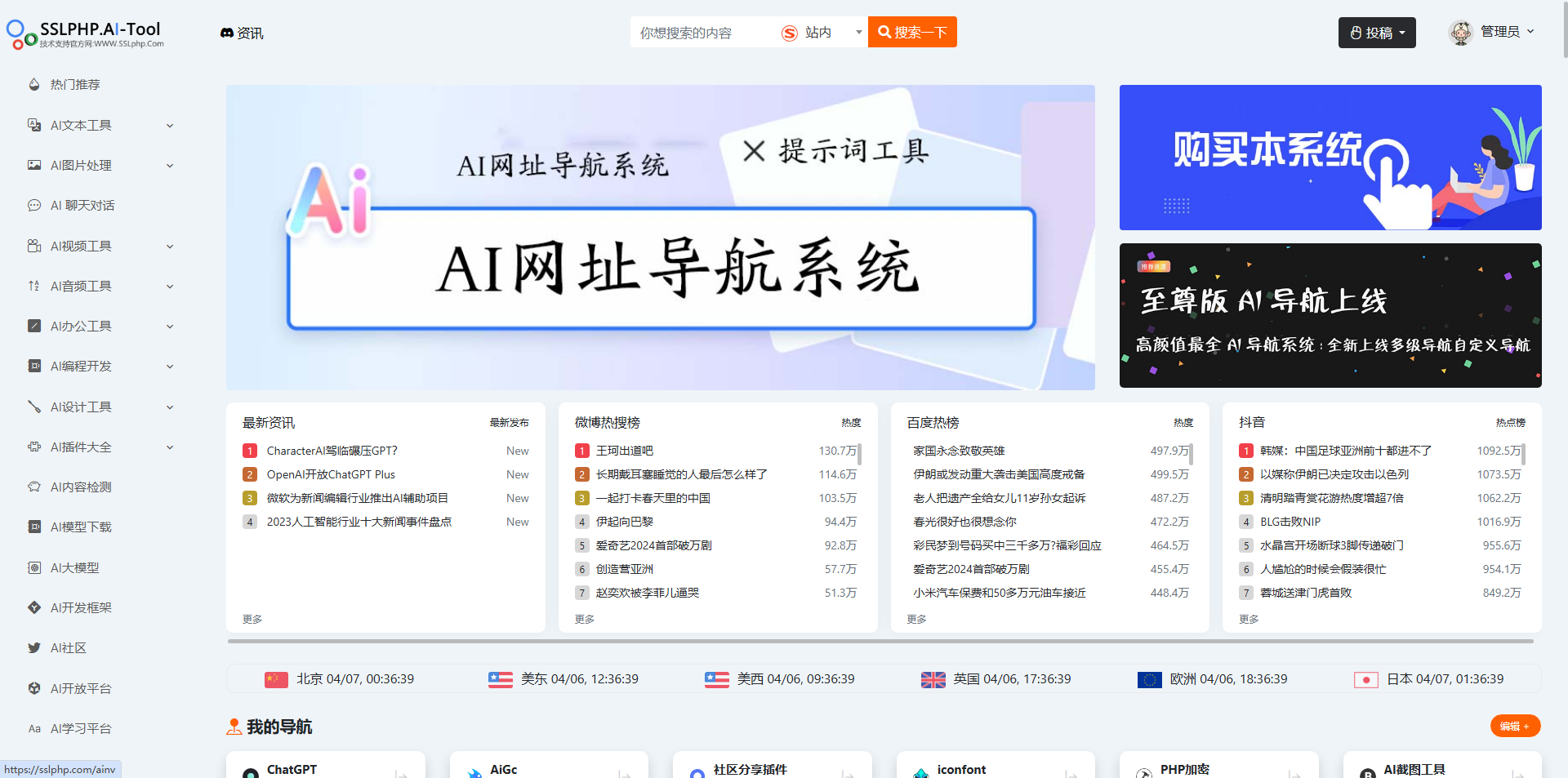
Task: Click 更多 under 抖音 panel
Action: tap(1249, 619)
